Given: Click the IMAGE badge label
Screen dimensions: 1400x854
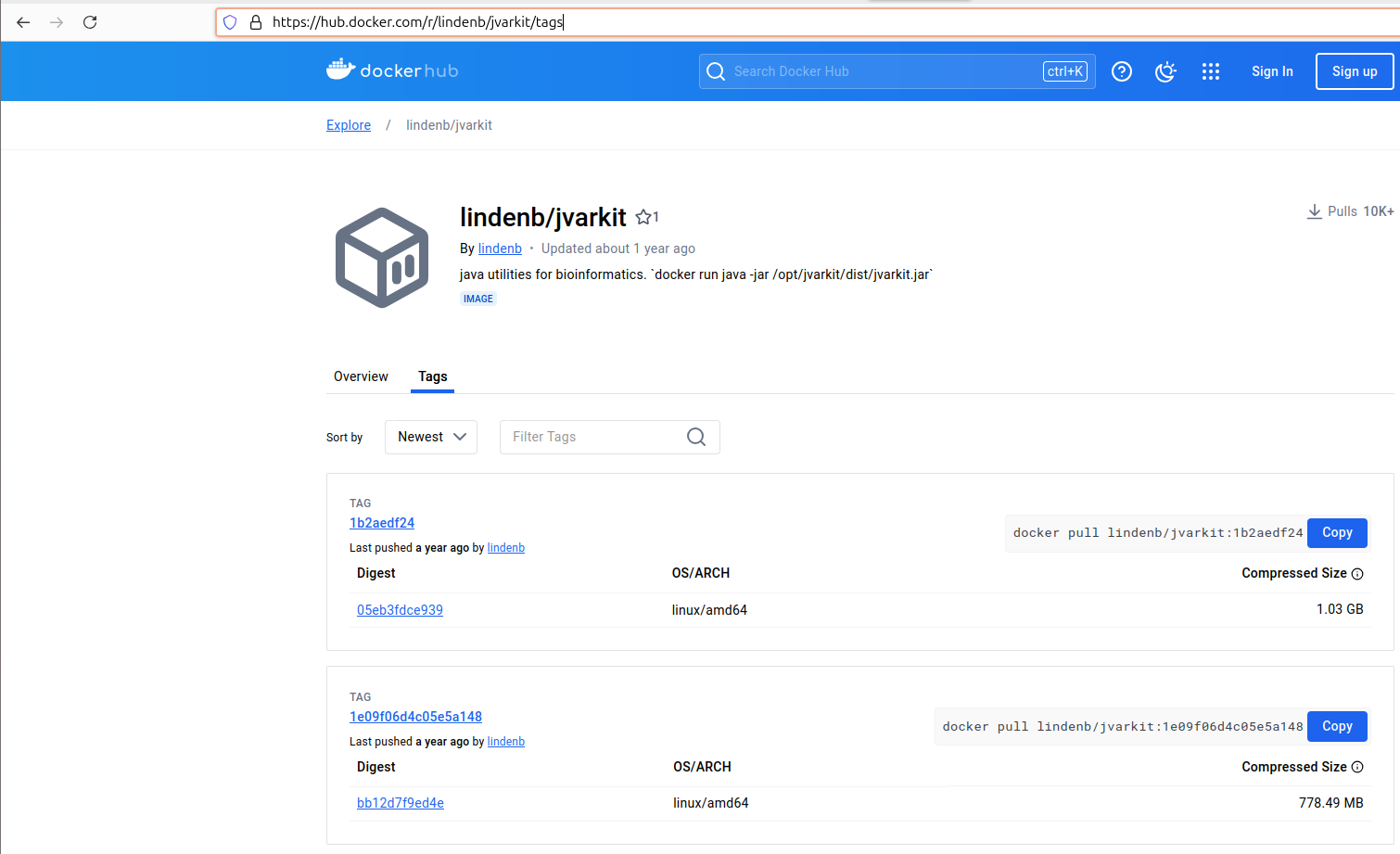Looking at the screenshot, I should 478,299.
